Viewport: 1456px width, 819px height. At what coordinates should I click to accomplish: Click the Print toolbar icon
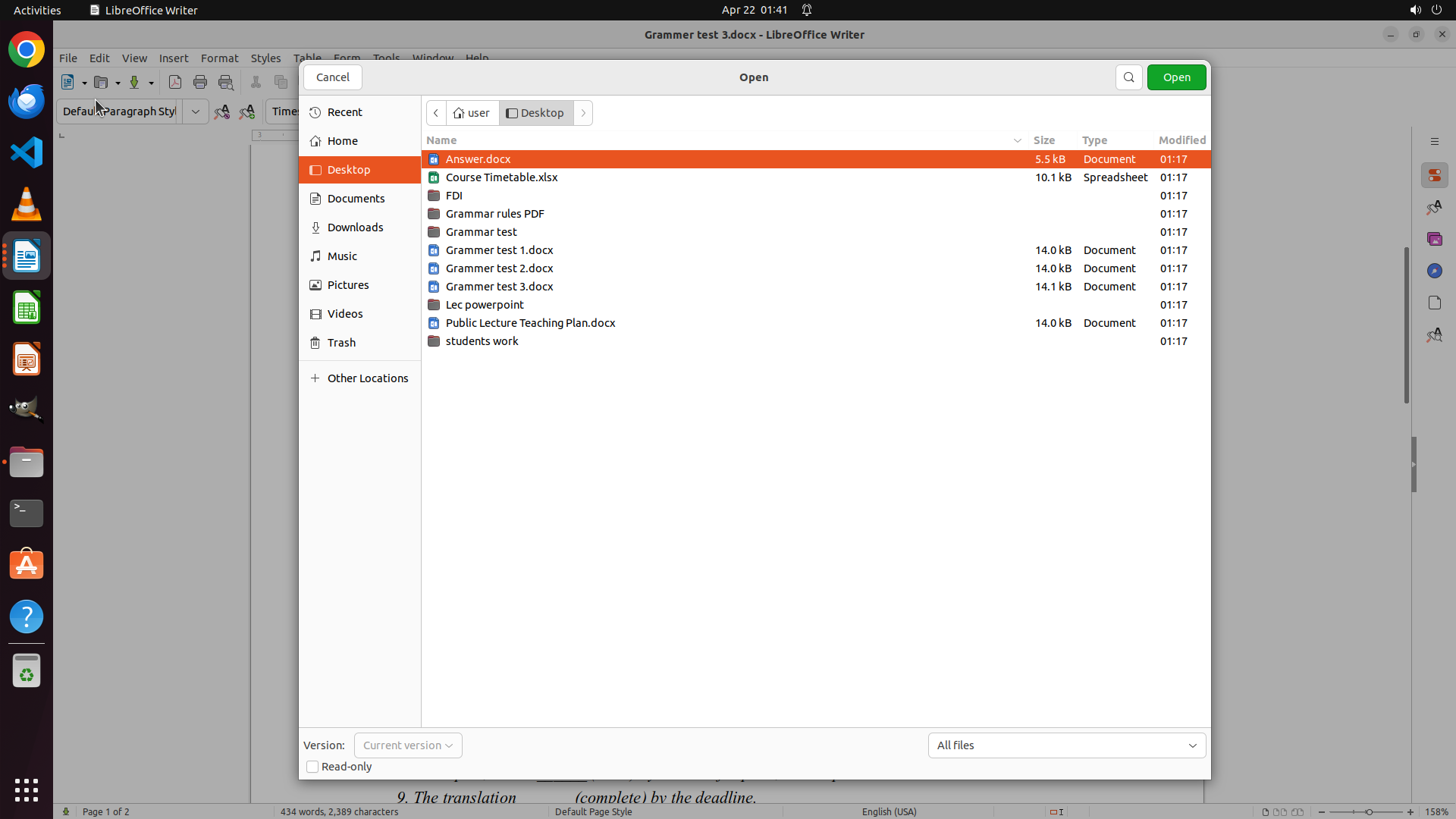click(200, 83)
